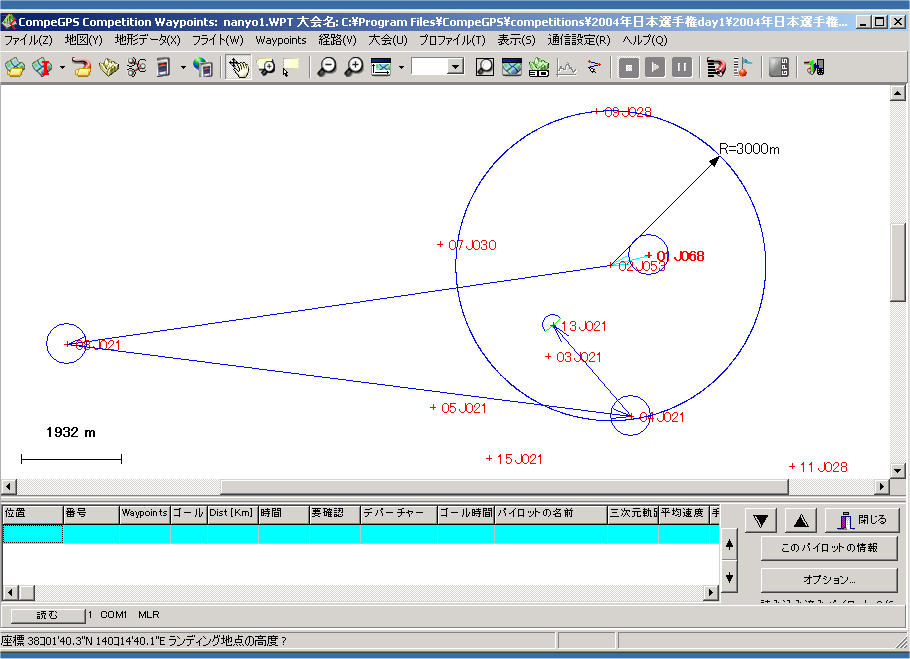Viewport: 910px width, 659px height.
Task: Open the waypoints network icon
Action: point(136,67)
